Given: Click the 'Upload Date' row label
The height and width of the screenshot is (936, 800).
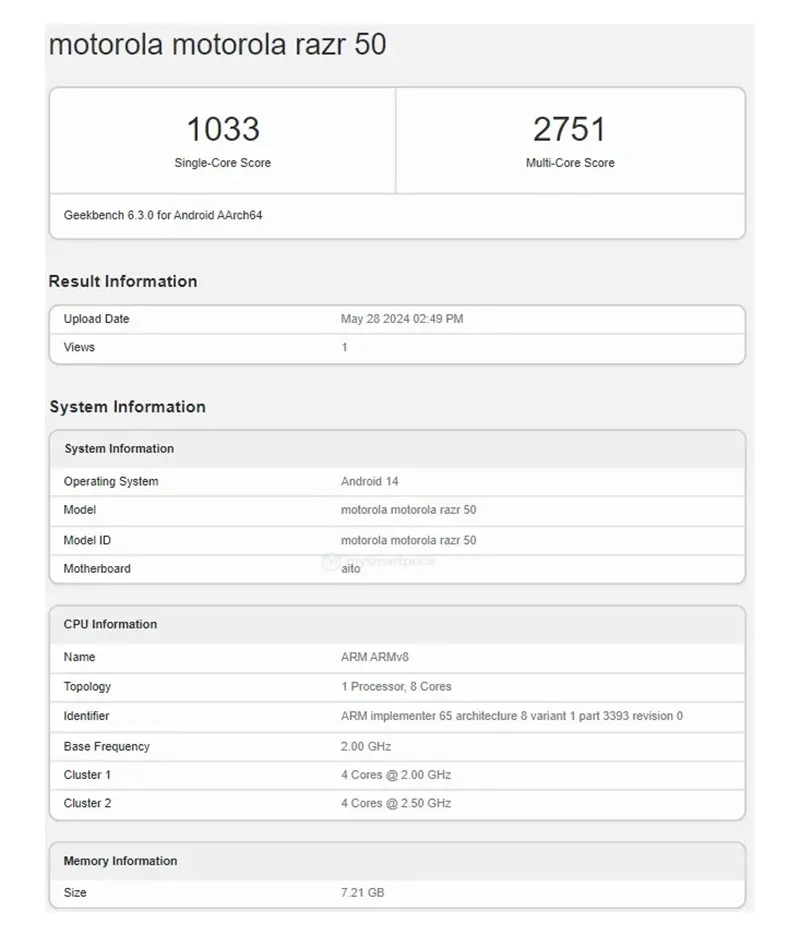Looking at the screenshot, I should [x=97, y=319].
